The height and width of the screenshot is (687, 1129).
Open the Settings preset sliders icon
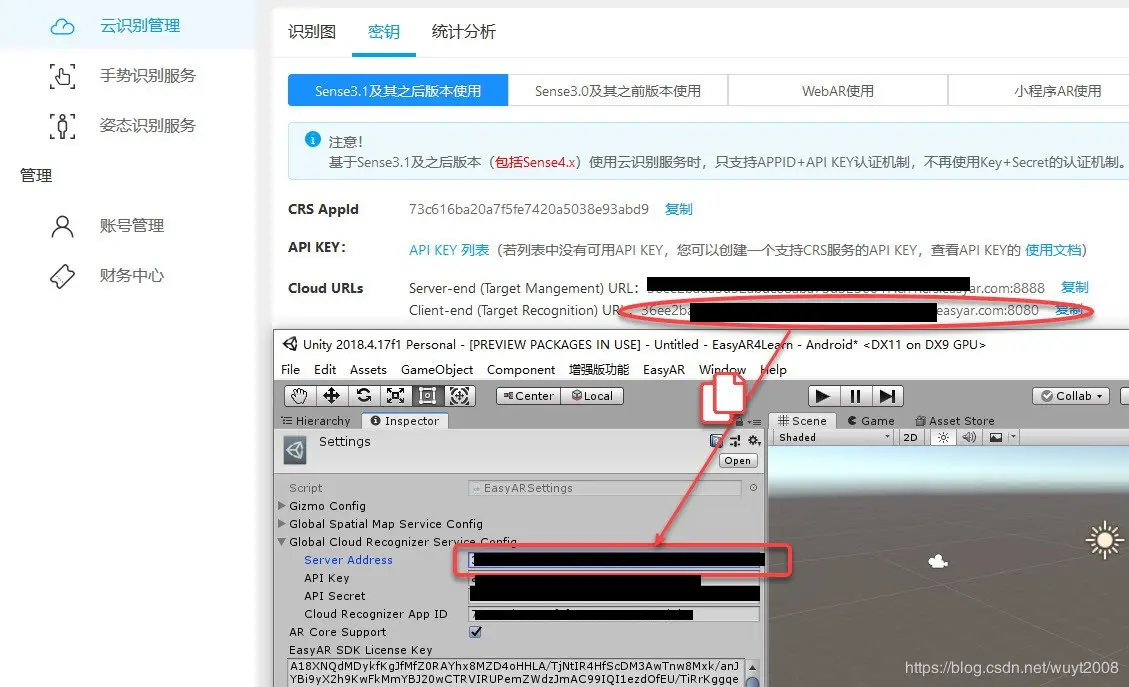[735, 441]
